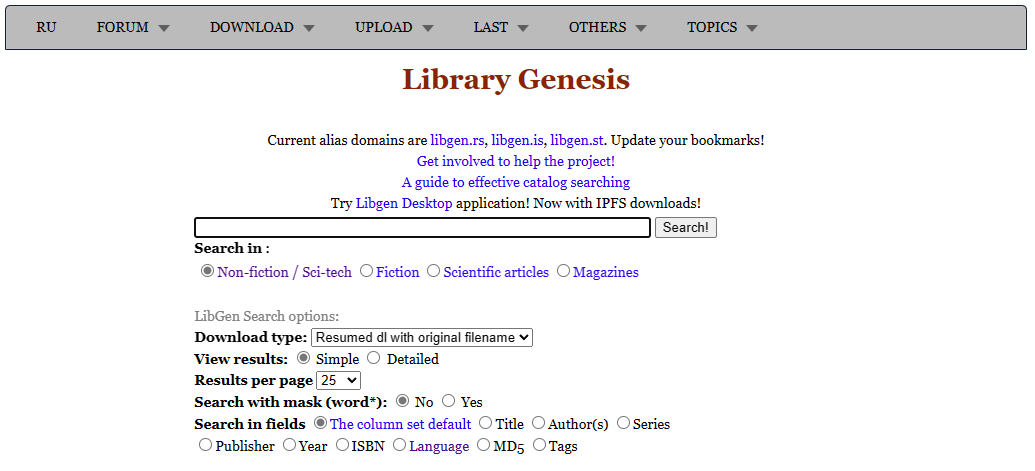The width and height of the screenshot is (1035, 471).
Task: Open Results per page dropdown
Action: tap(339, 381)
